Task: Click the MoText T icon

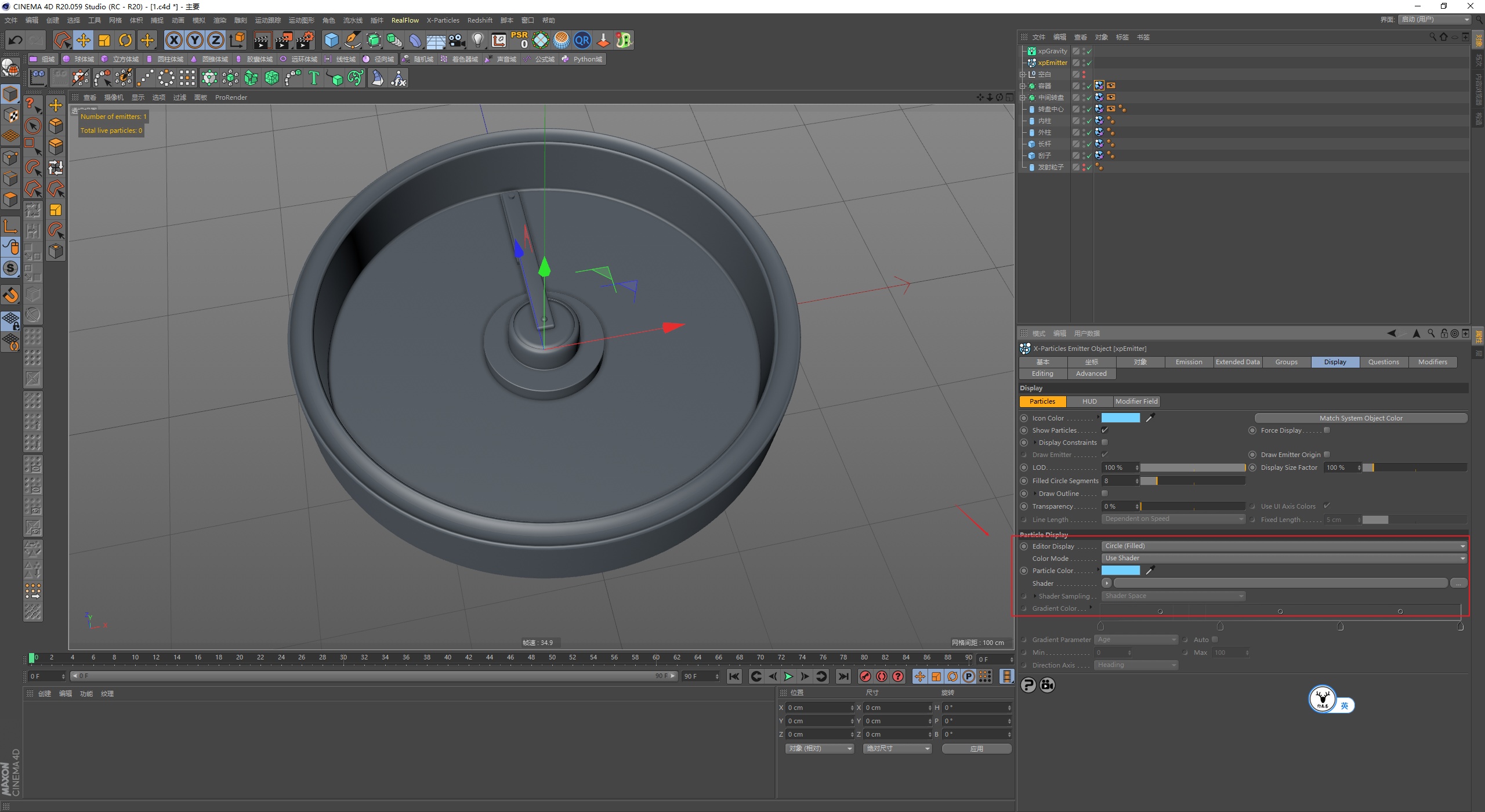Action: pos(314,78)
